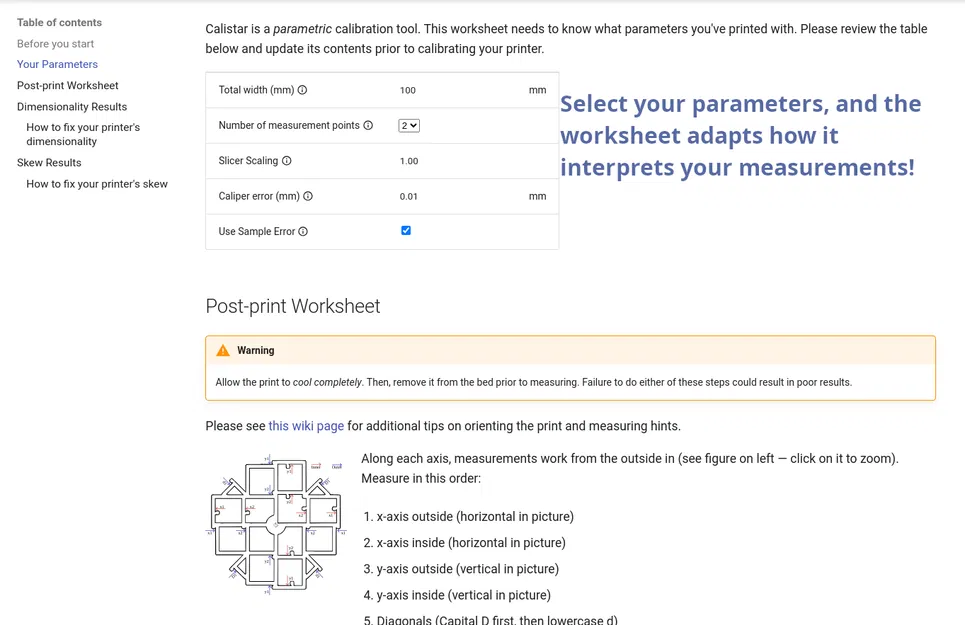
Task: Click the Caliper error value field
Action: (408, 196)
